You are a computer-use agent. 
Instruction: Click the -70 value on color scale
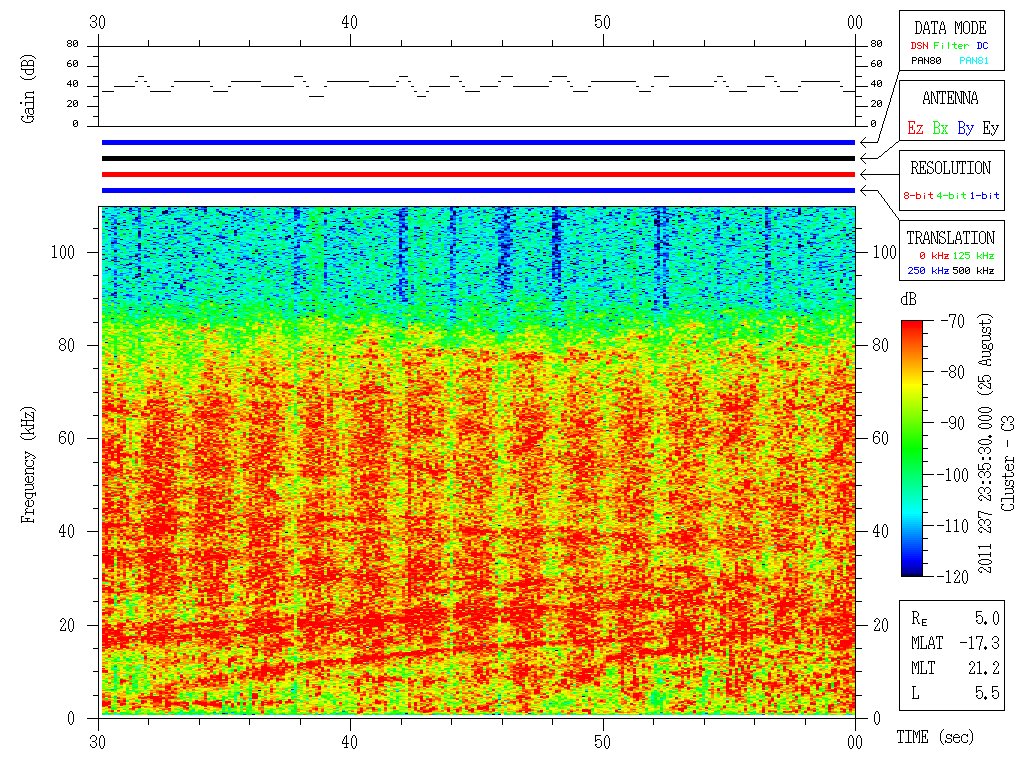pos(953,321)
